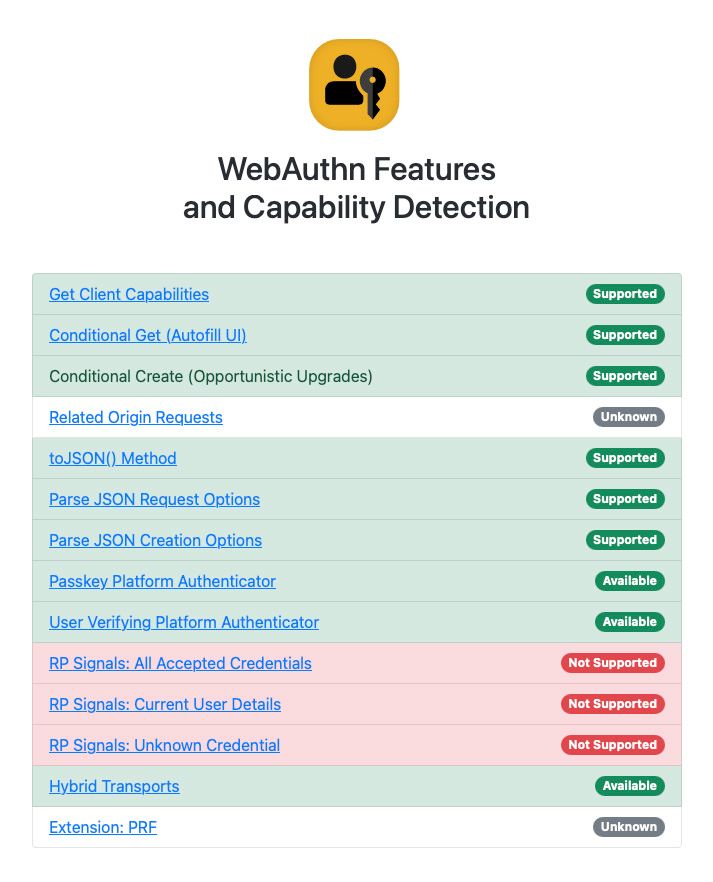Click the yellow passkey user-key logo icon
Screen dimensions: 713x882
point(354,84)
